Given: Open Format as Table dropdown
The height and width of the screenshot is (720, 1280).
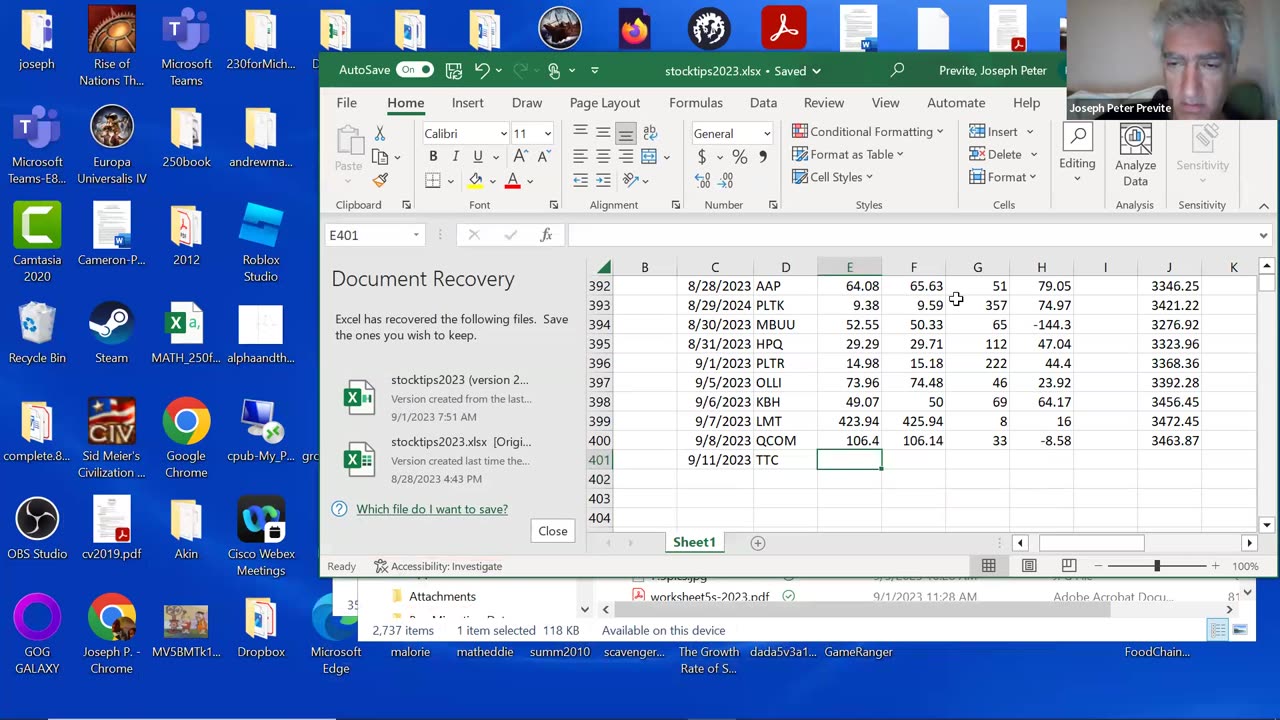Looking at the screenshot, I should coord(848,154).
